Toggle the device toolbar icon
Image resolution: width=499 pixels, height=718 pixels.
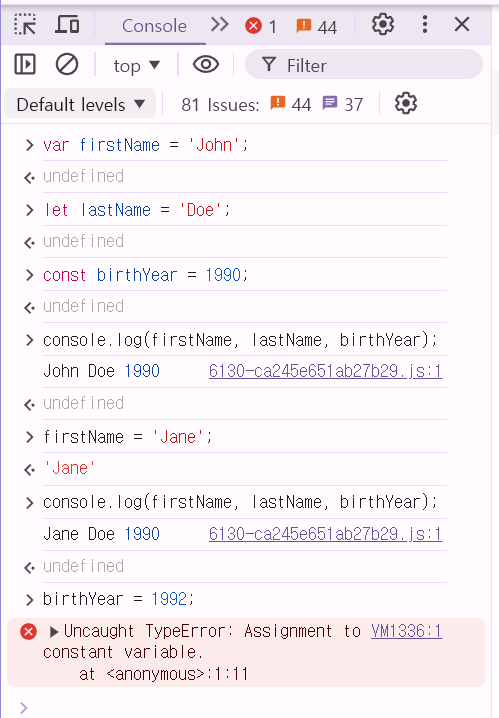click(x=67, y=24)
